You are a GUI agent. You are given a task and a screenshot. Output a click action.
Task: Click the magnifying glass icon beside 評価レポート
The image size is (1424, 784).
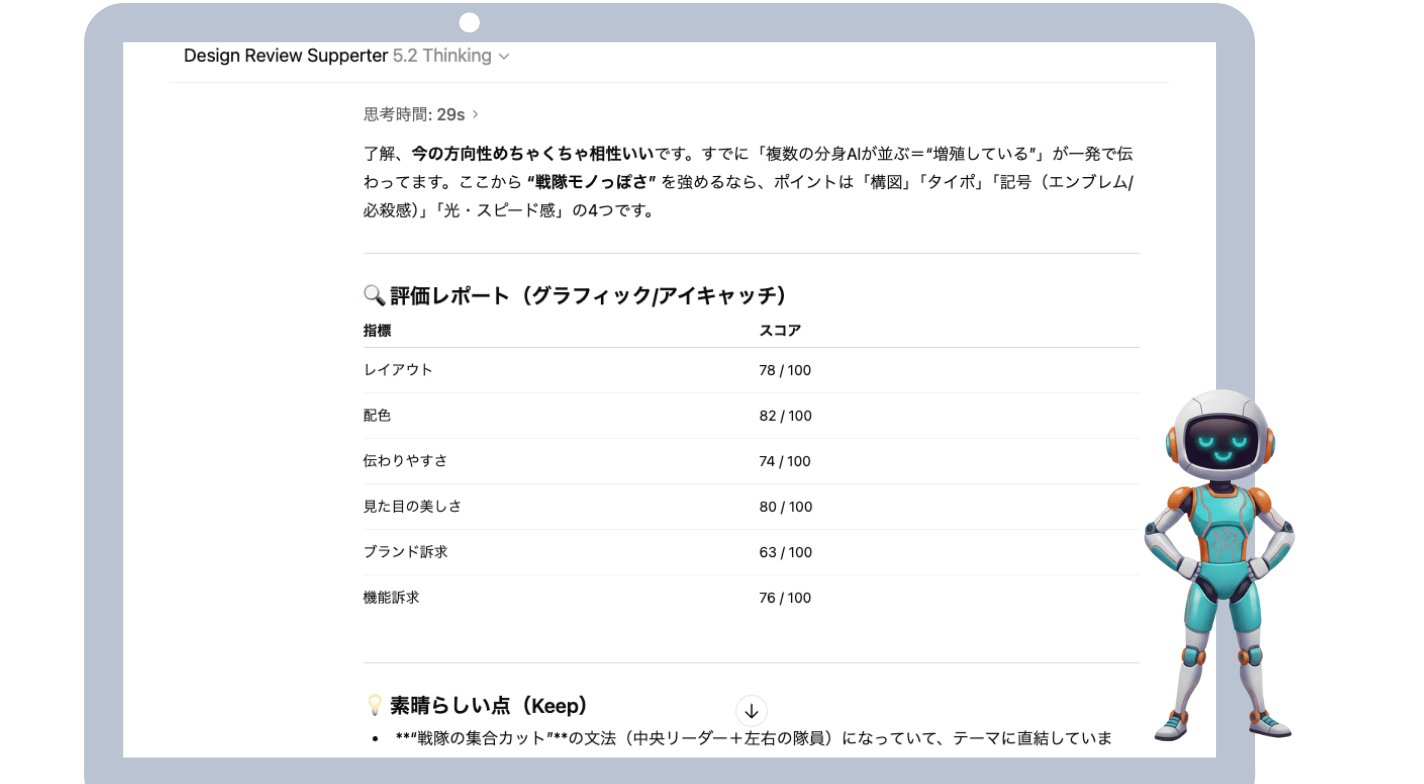[374, 295]
